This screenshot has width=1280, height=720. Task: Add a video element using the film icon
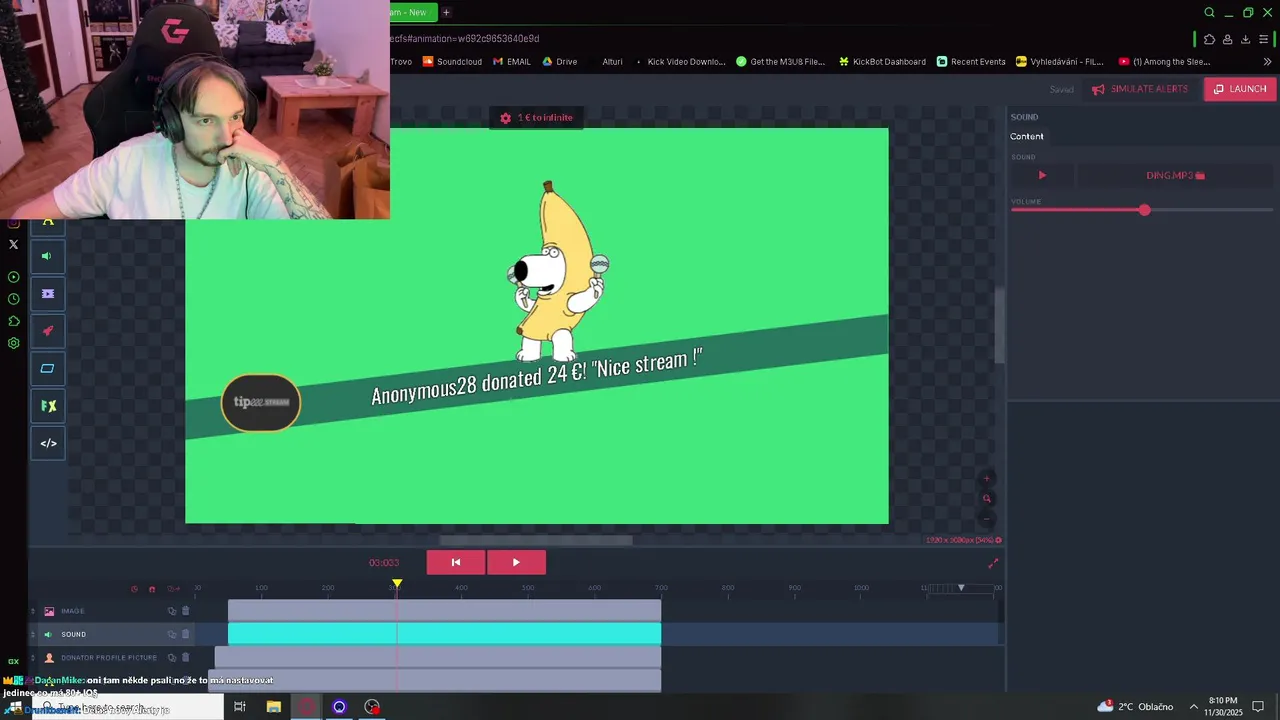coord(47,294)
